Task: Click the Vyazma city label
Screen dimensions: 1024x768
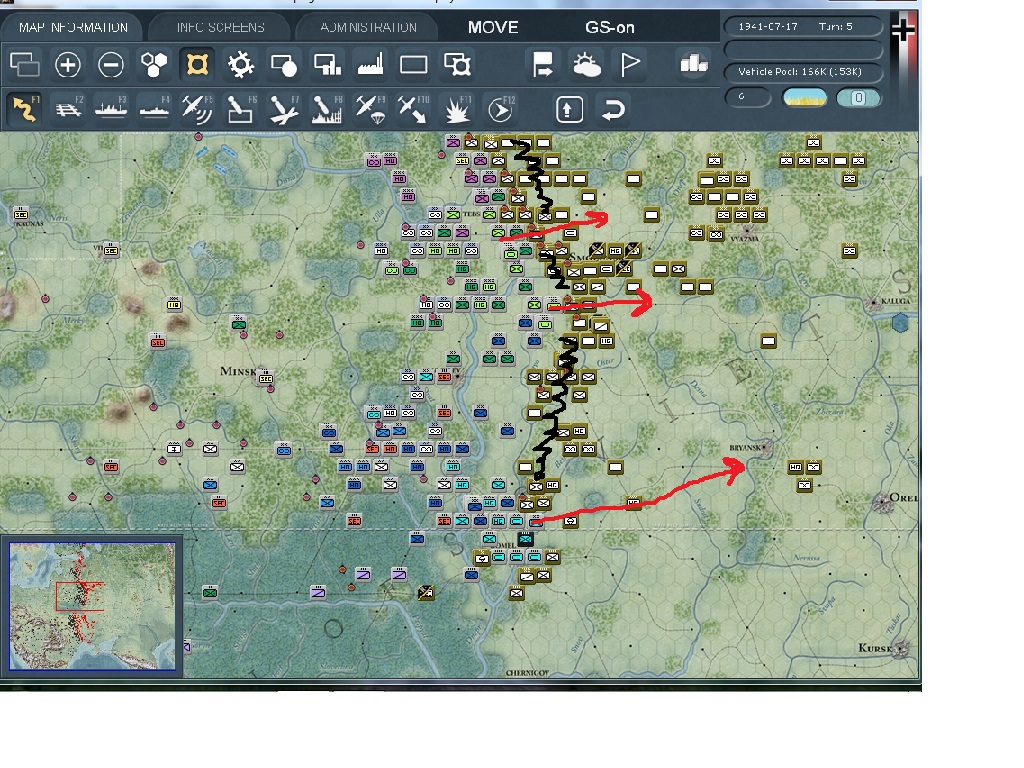Action: point(744,239)
